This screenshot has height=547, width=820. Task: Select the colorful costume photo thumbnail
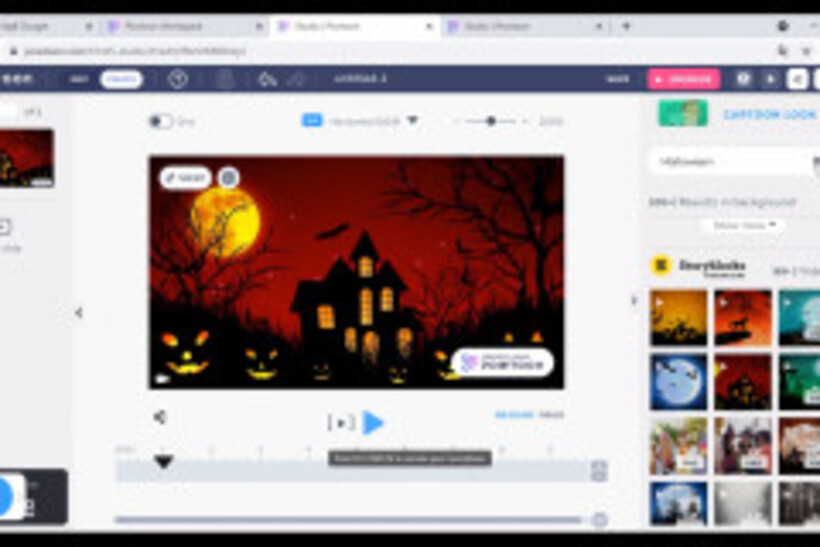(678, 446)
